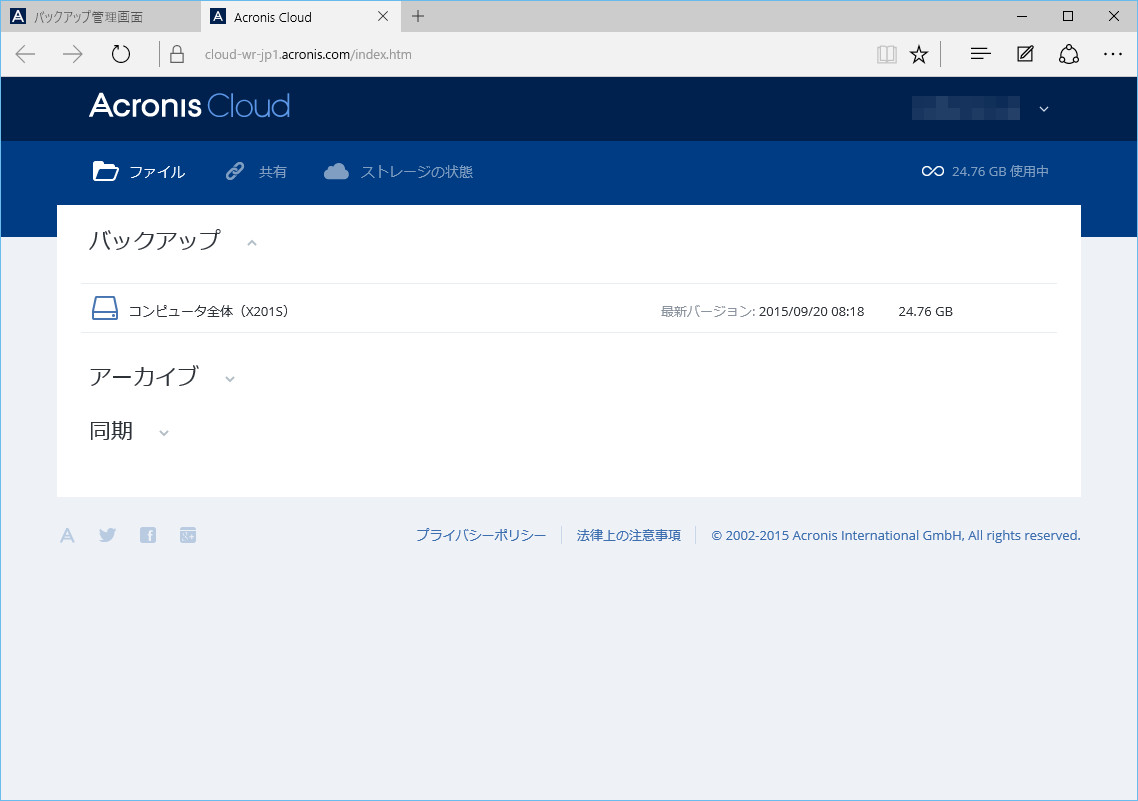Open reading view book icon

(x=886, y=54)
